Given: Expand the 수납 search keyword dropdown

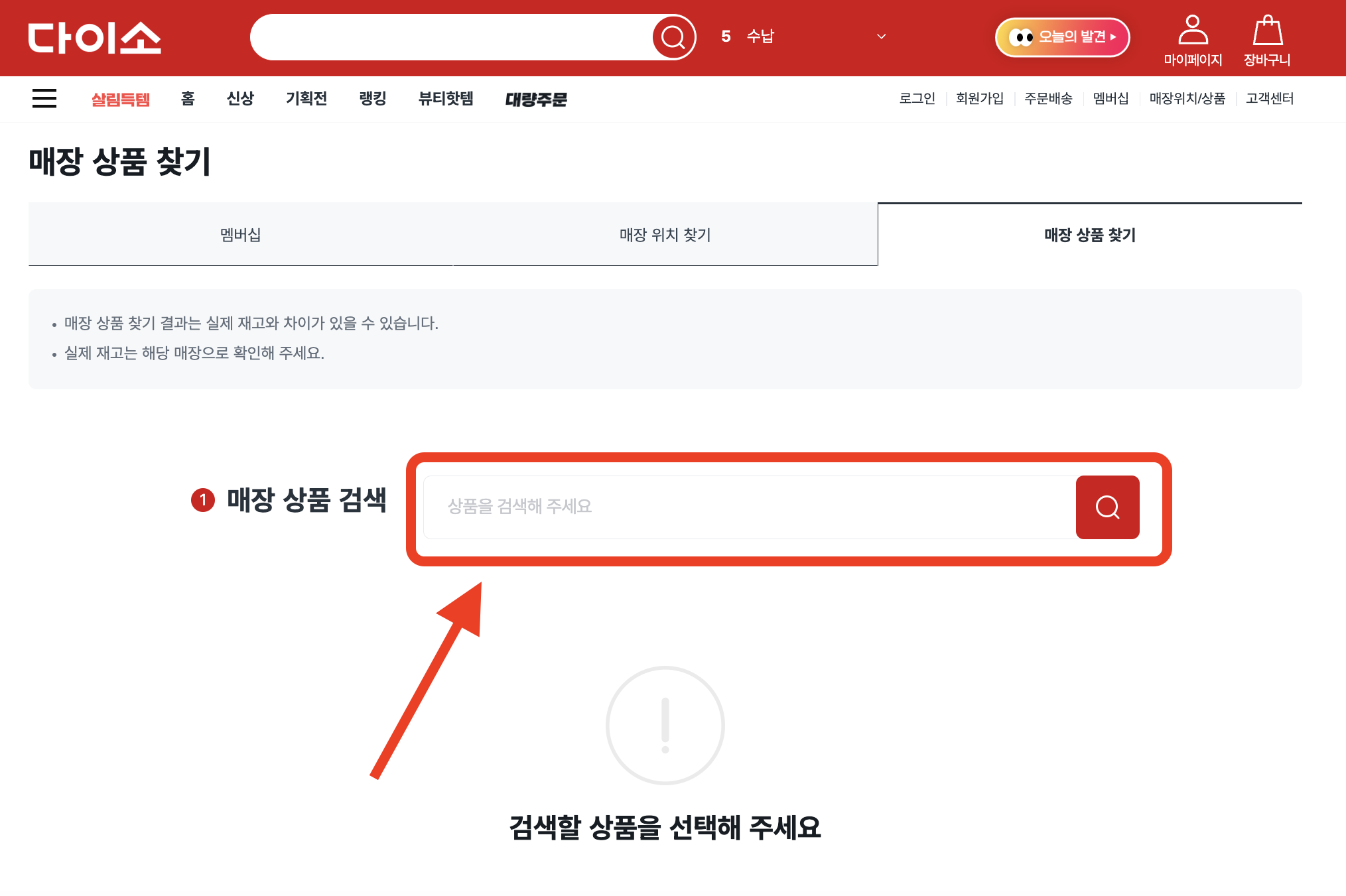Looking at the screenshot, I should point(761,36).
